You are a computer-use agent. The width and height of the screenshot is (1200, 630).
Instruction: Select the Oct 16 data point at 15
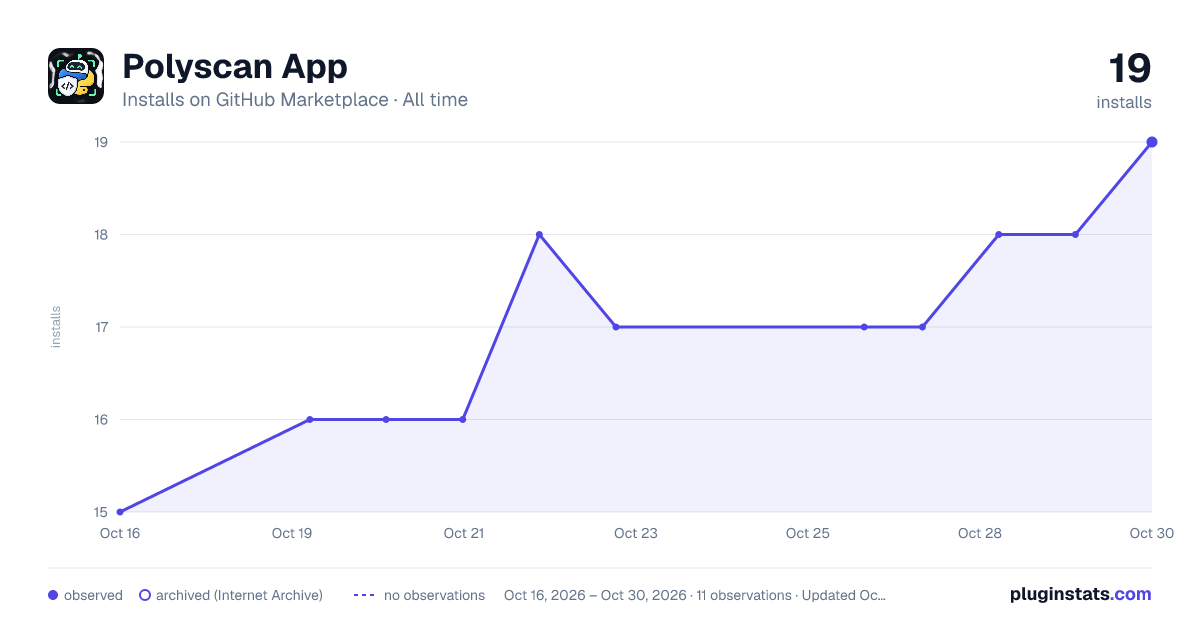coord(120,512)
